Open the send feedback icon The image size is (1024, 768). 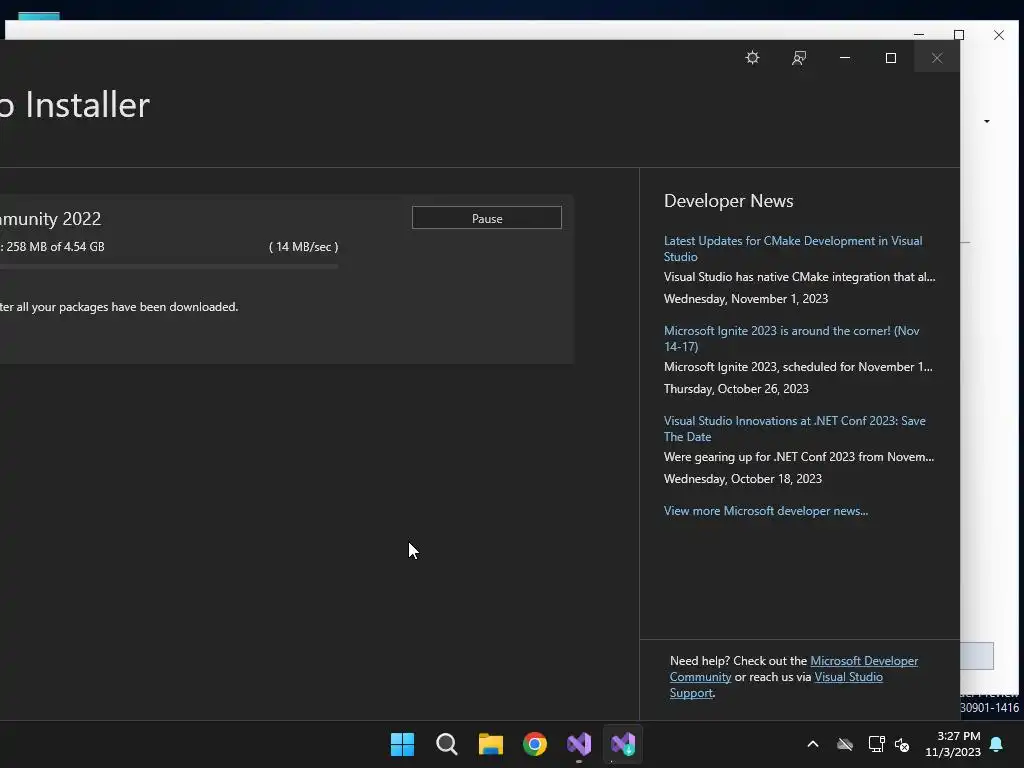(x=799, y=57)
